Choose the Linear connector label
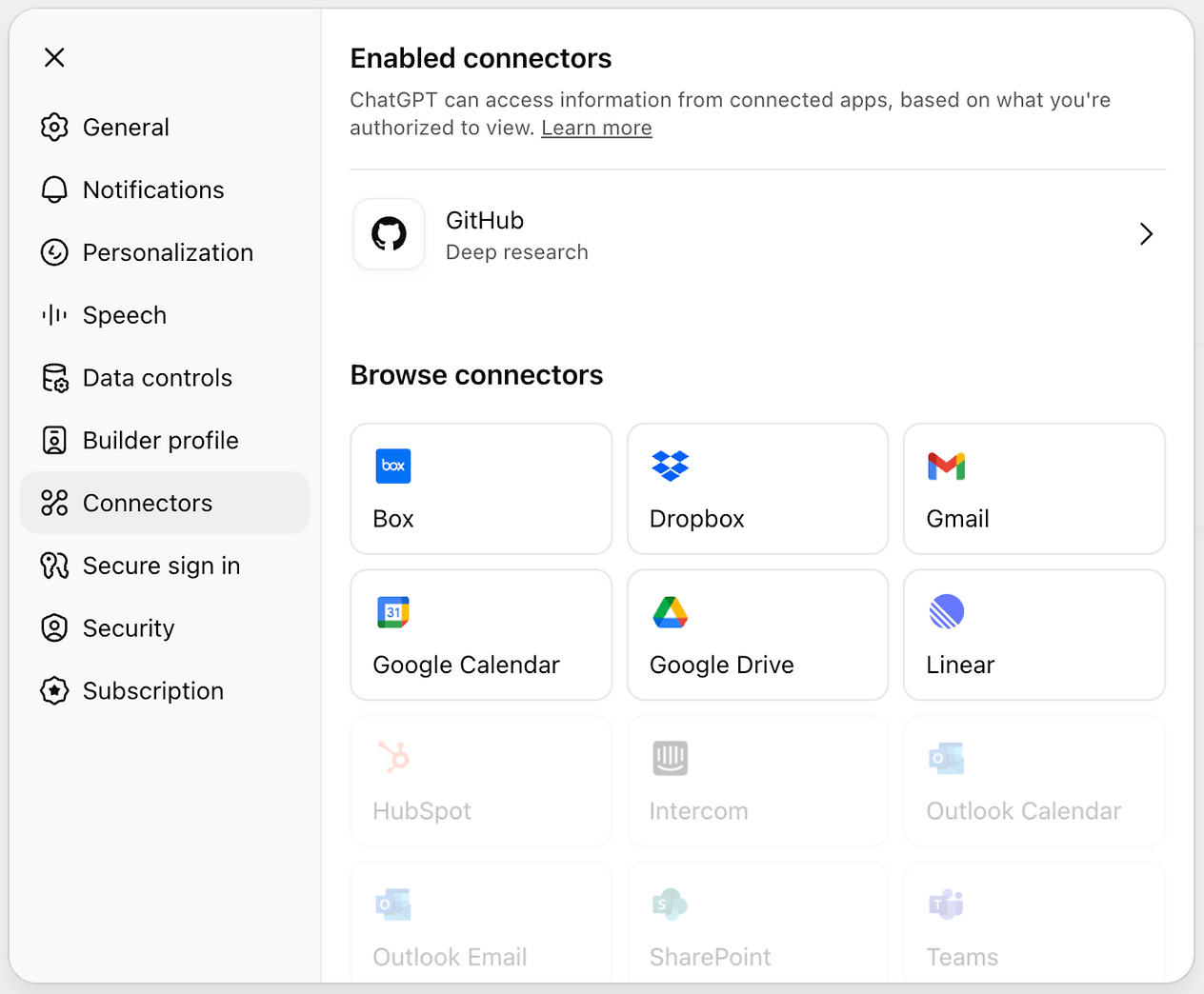The height and width of the screenshot is (994, 1204). pyautogui.click(x=960, y=665)
